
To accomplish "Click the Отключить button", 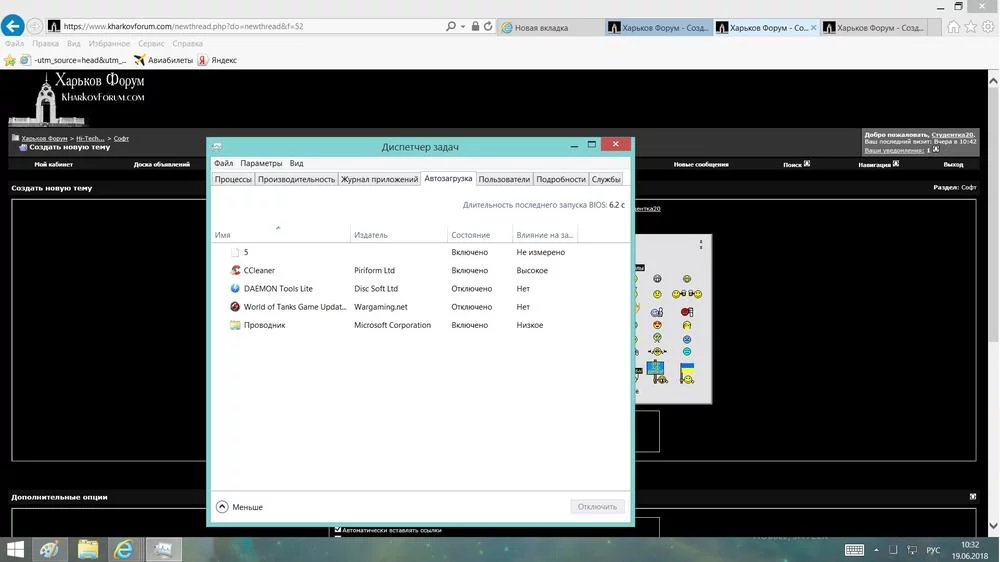I will pos(597,507).
